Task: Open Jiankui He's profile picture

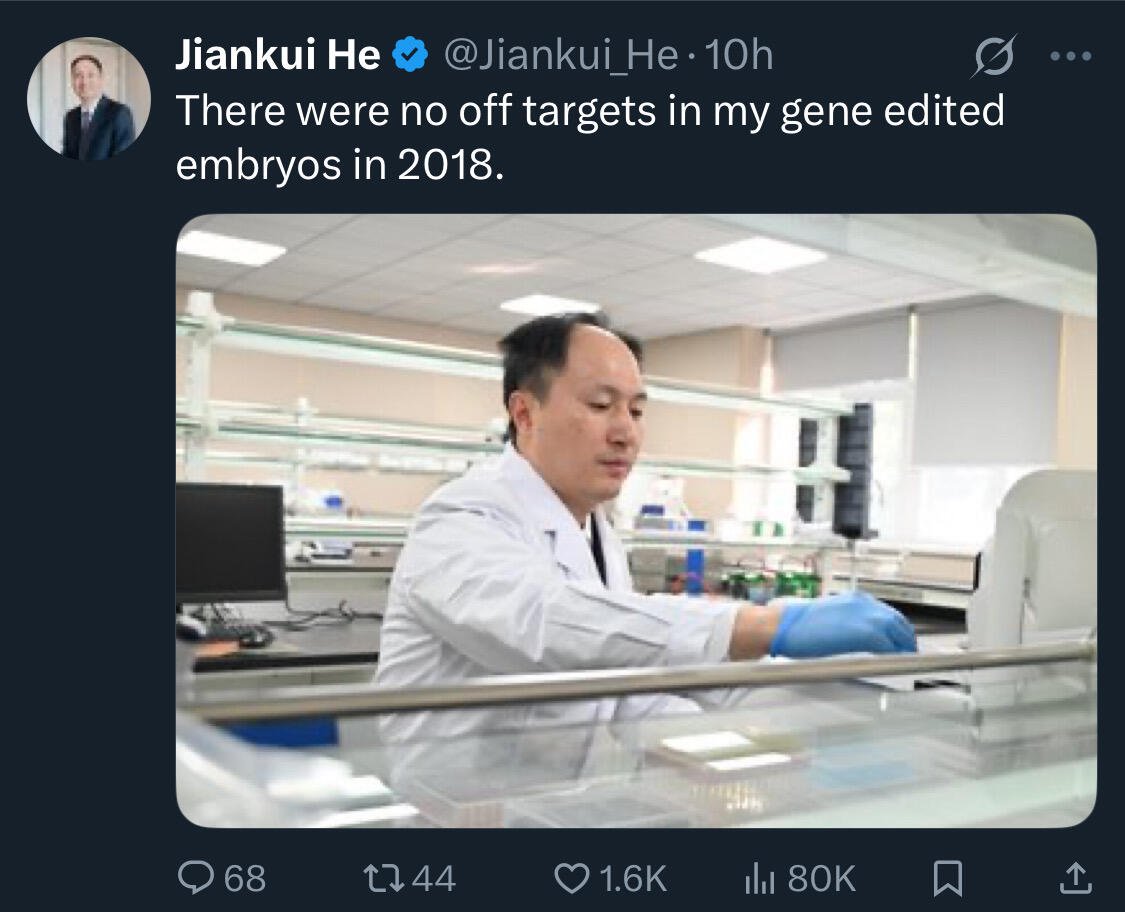Action: coord(89,98)
